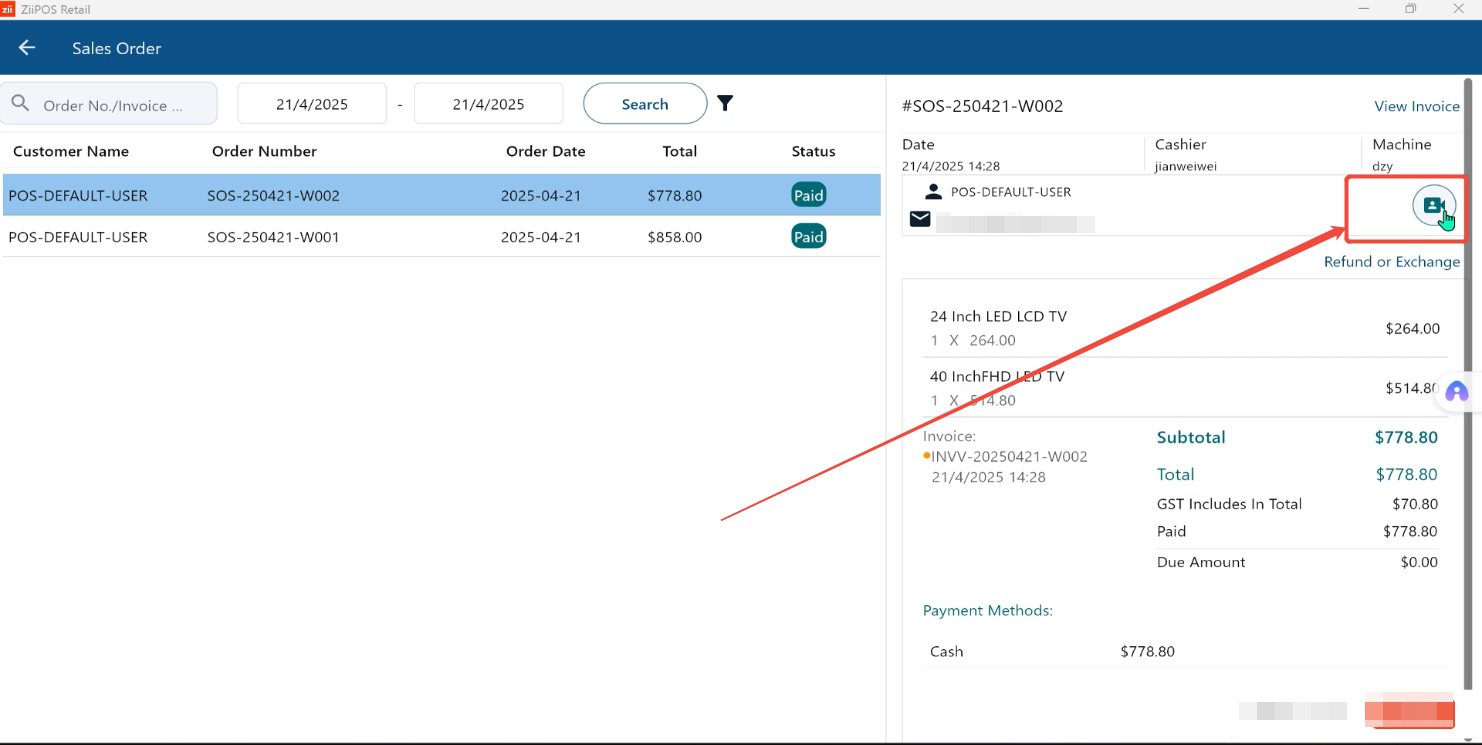This screenshot has width=1482, height=745.
Task: Open the View Invoice link
Action: pyautogui.click(x=1416, y=106)
